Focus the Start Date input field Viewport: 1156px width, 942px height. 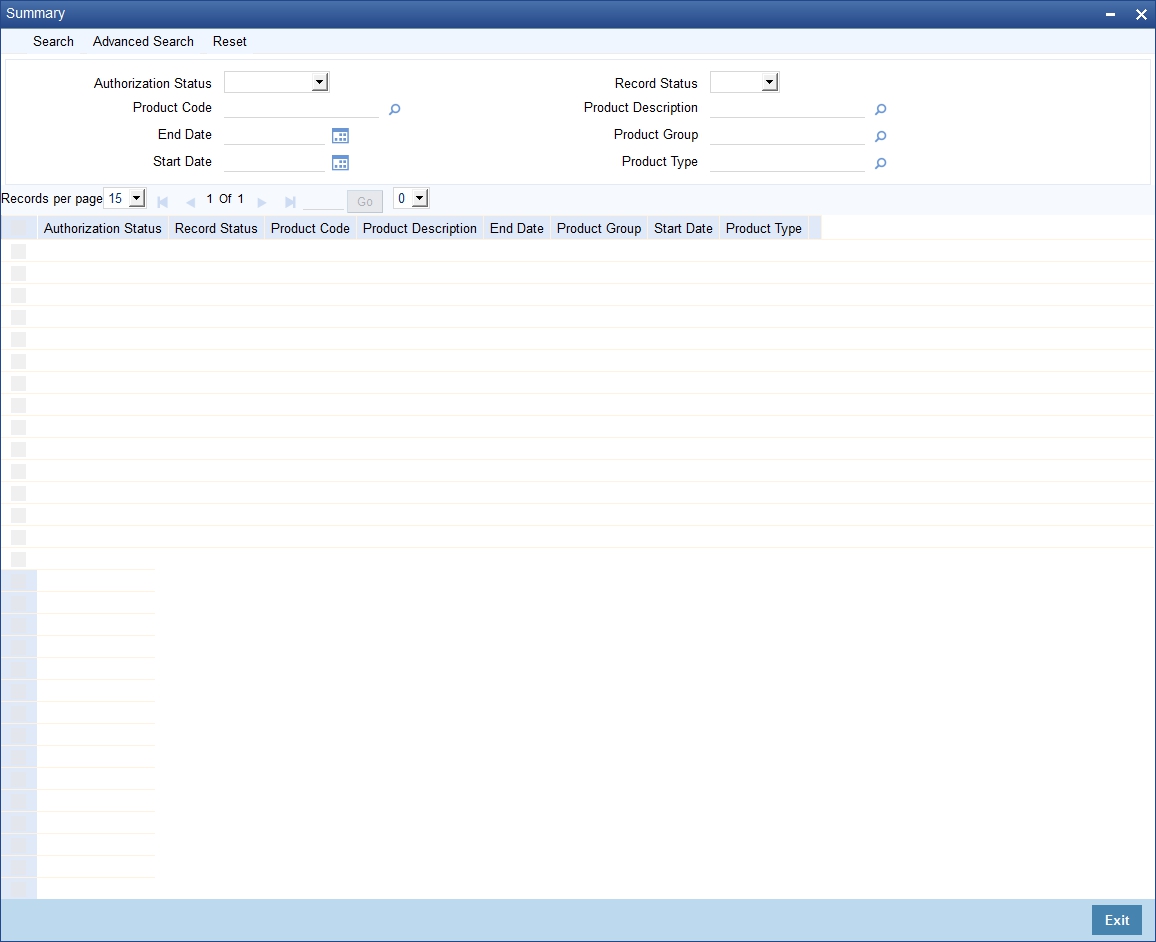click(x=274, y=162)
